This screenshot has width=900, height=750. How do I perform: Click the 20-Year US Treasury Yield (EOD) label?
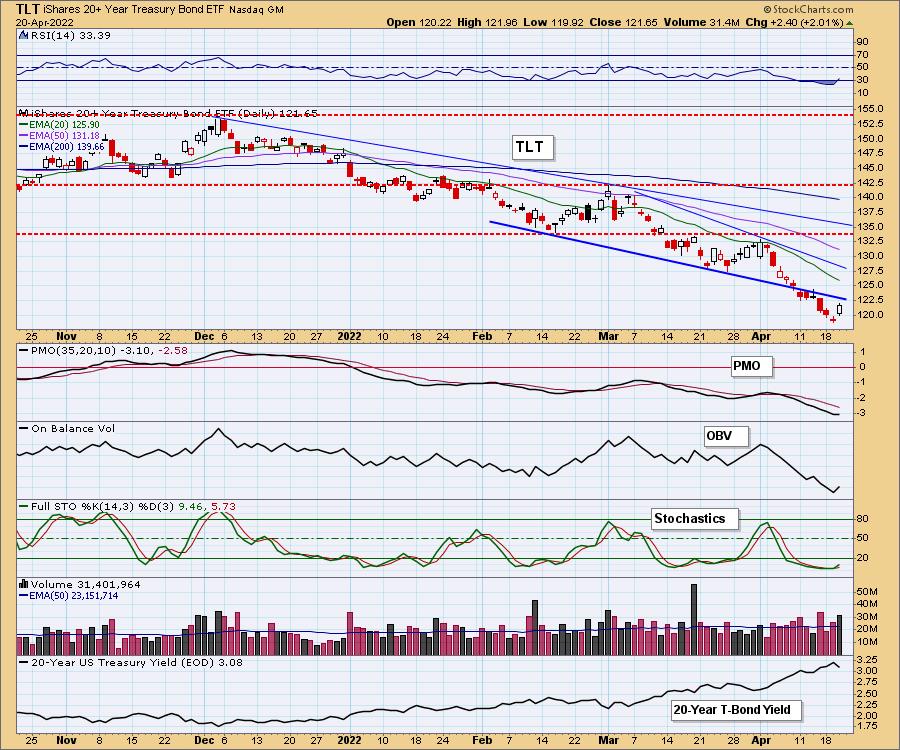131,662
